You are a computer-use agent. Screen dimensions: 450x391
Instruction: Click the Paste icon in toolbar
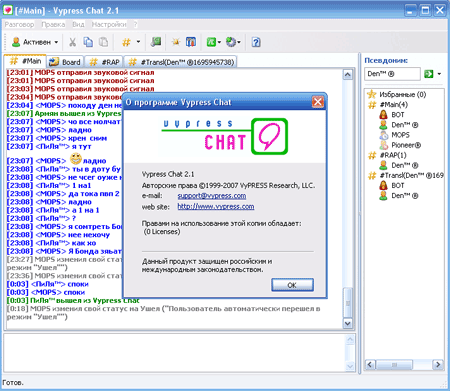(x=104, y=42)
